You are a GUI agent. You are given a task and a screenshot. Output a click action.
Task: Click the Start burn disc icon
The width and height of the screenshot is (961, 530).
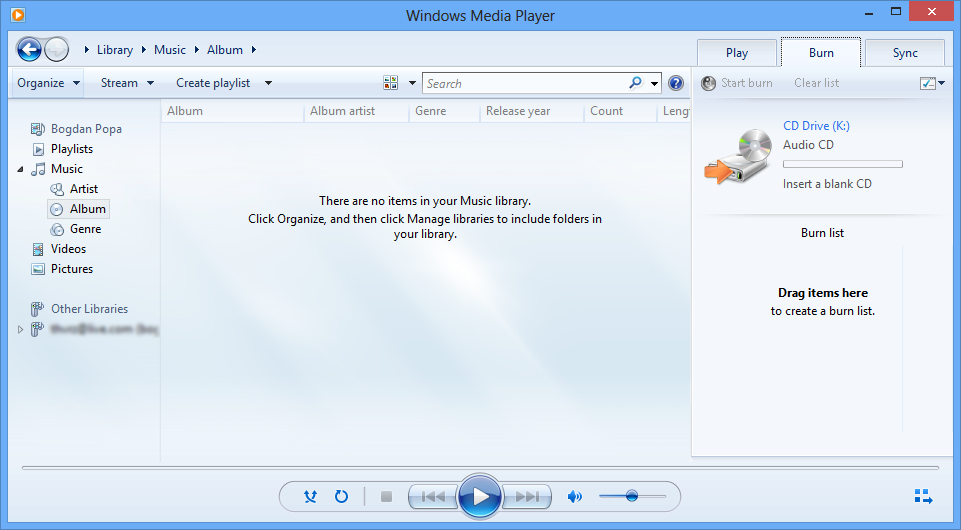coord(708,83)
